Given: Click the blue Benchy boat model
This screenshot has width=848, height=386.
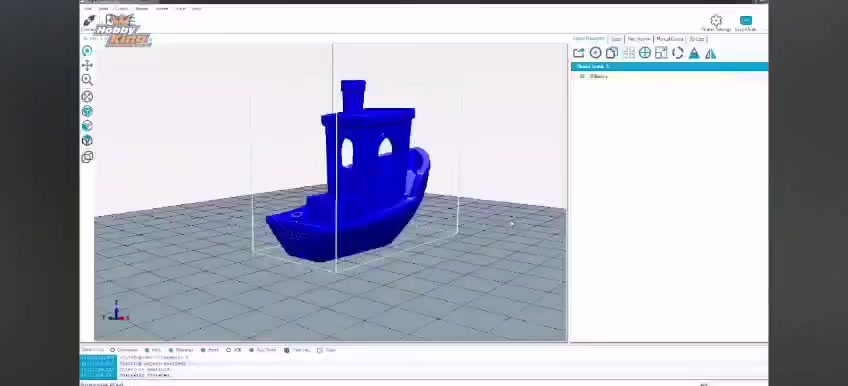Looking at the screenshot, I should point(357,178).
